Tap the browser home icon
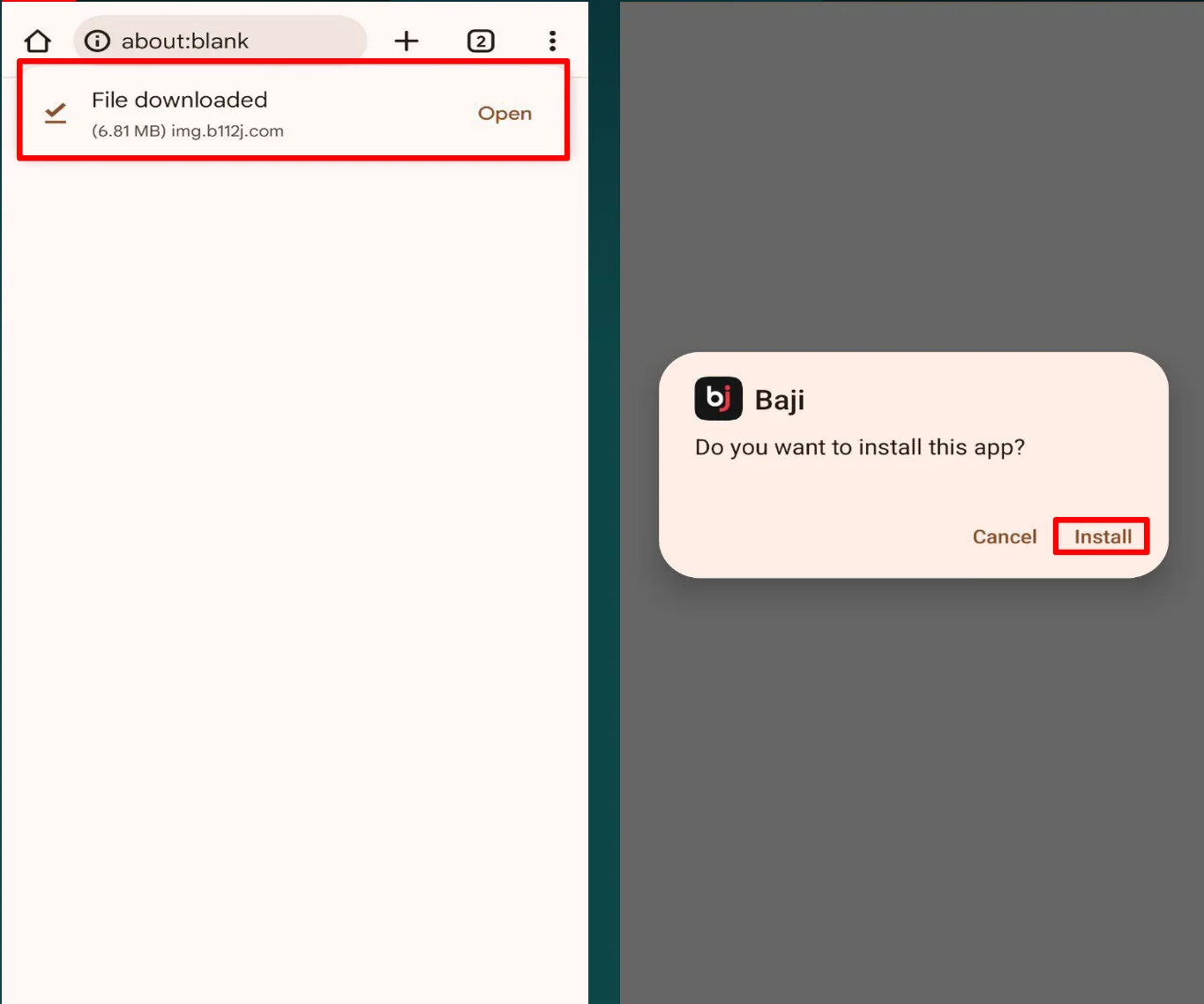The width and height of the screenshot is (1204, 1004). coord(38,41)
